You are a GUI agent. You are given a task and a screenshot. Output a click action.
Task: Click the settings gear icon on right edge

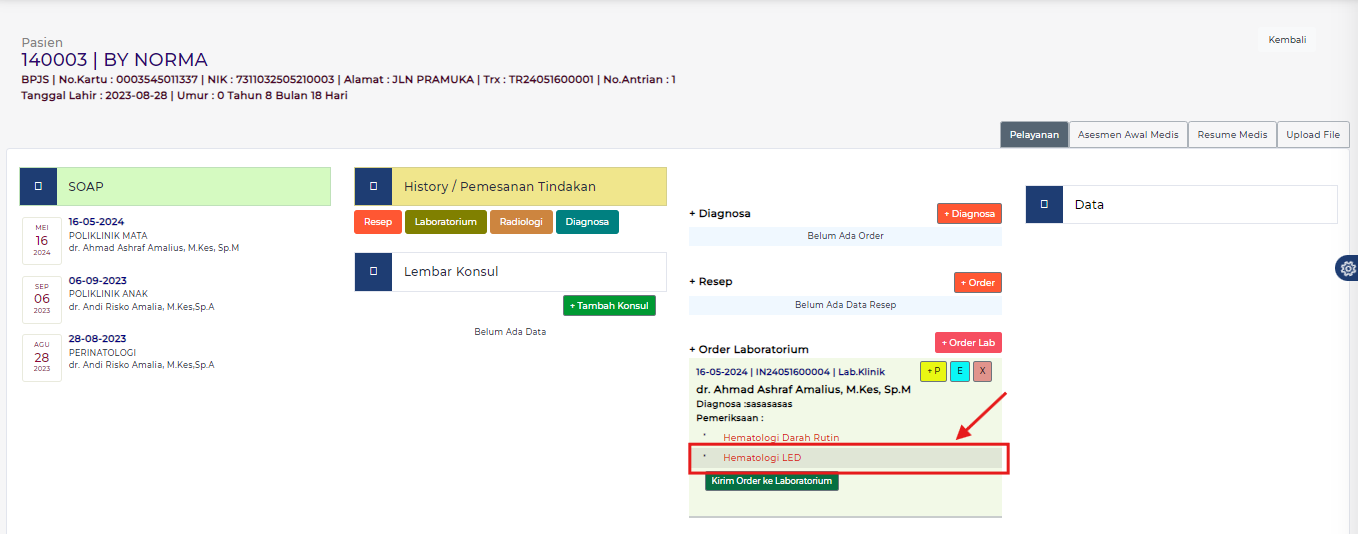coord(1348,268)
